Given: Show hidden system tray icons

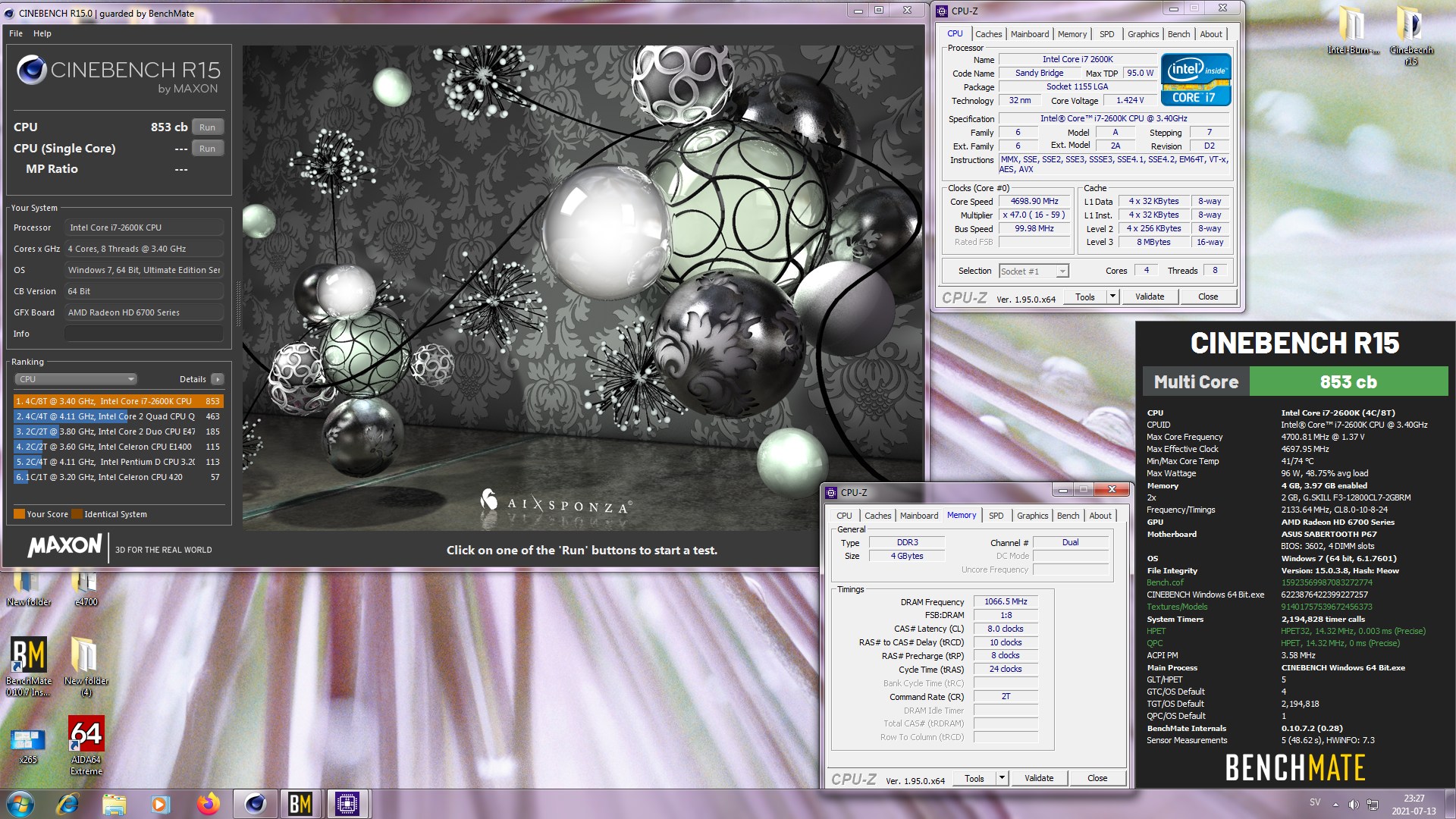Looking at the screenshot, I should [x=1335, y=804].
